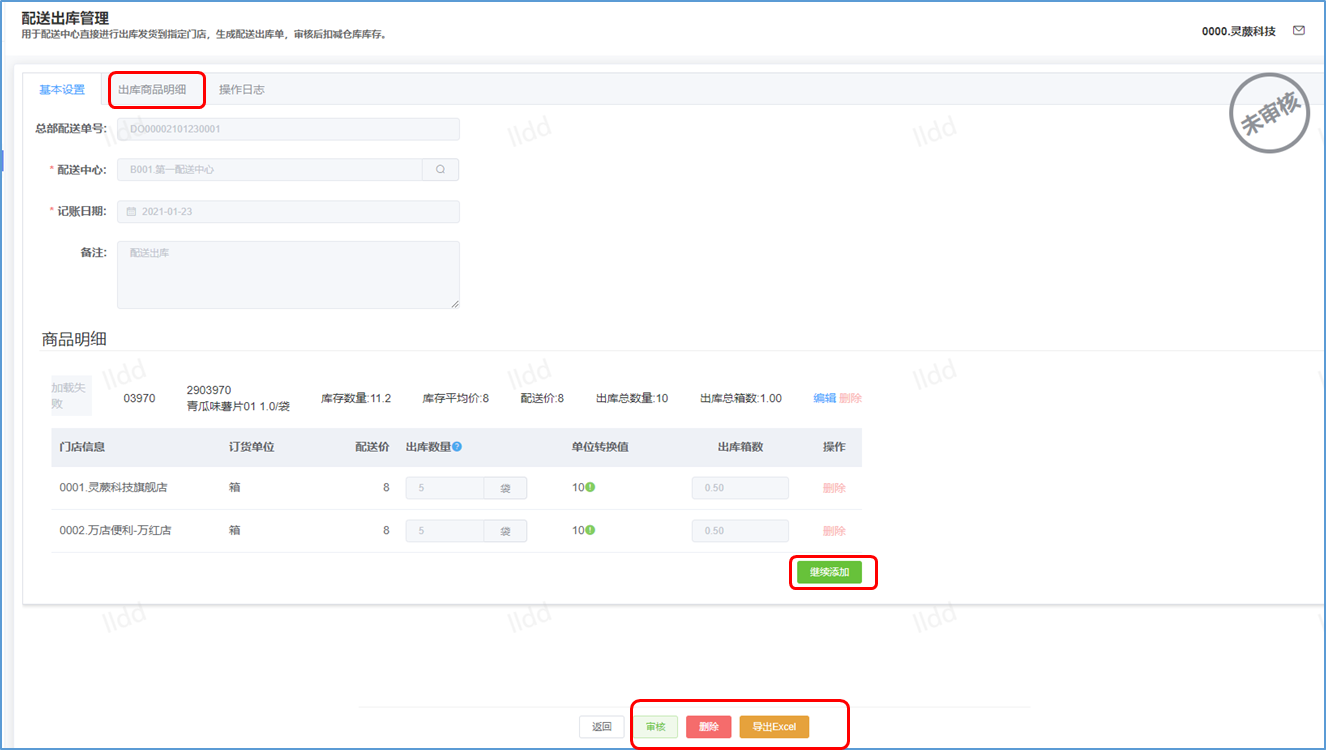Screen dimensions: 1326x750
Task: Click the 门店信息 column header
Action: coord(82,447)
